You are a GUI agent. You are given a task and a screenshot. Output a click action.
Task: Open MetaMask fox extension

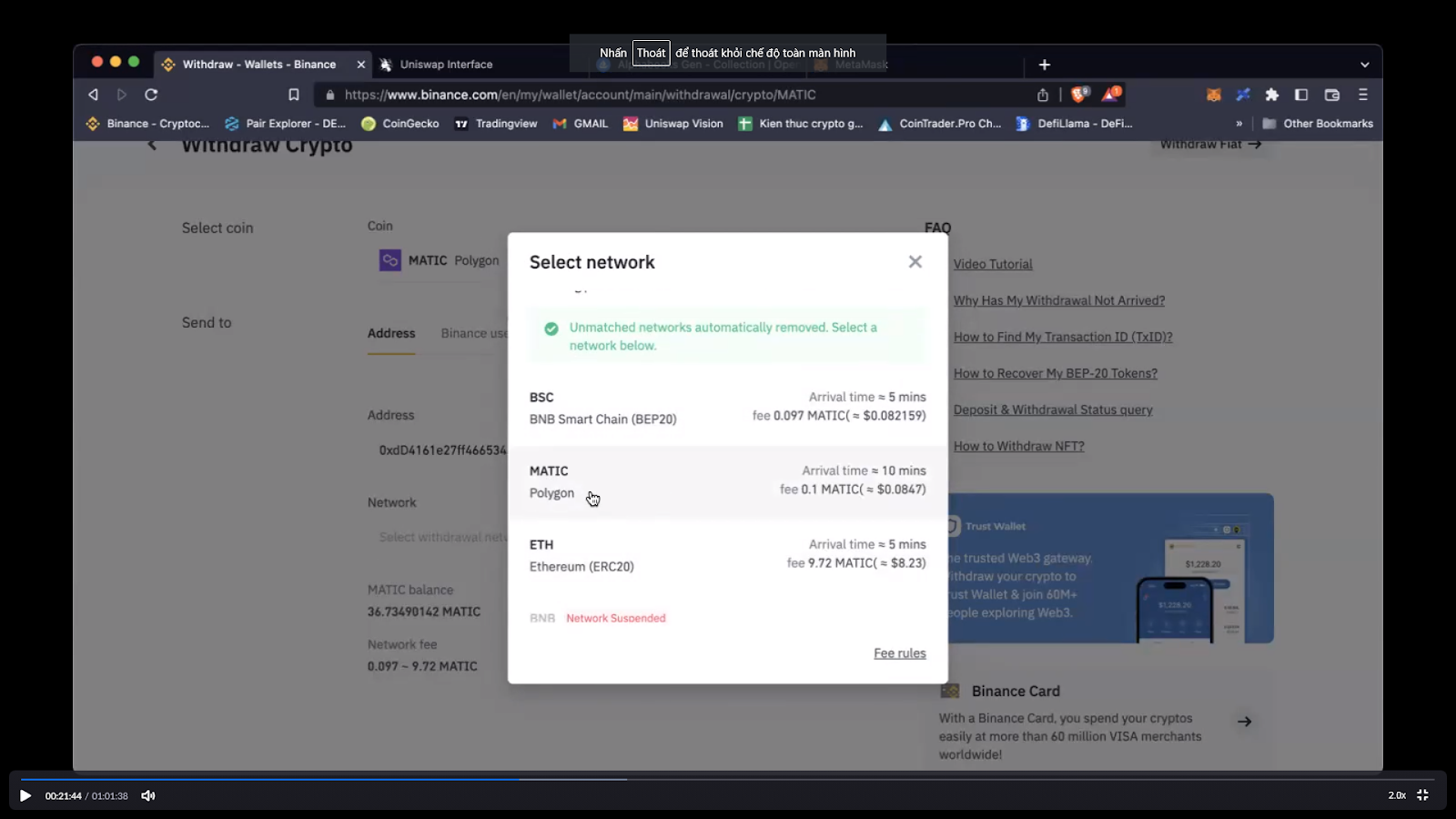pos(1213,95)
